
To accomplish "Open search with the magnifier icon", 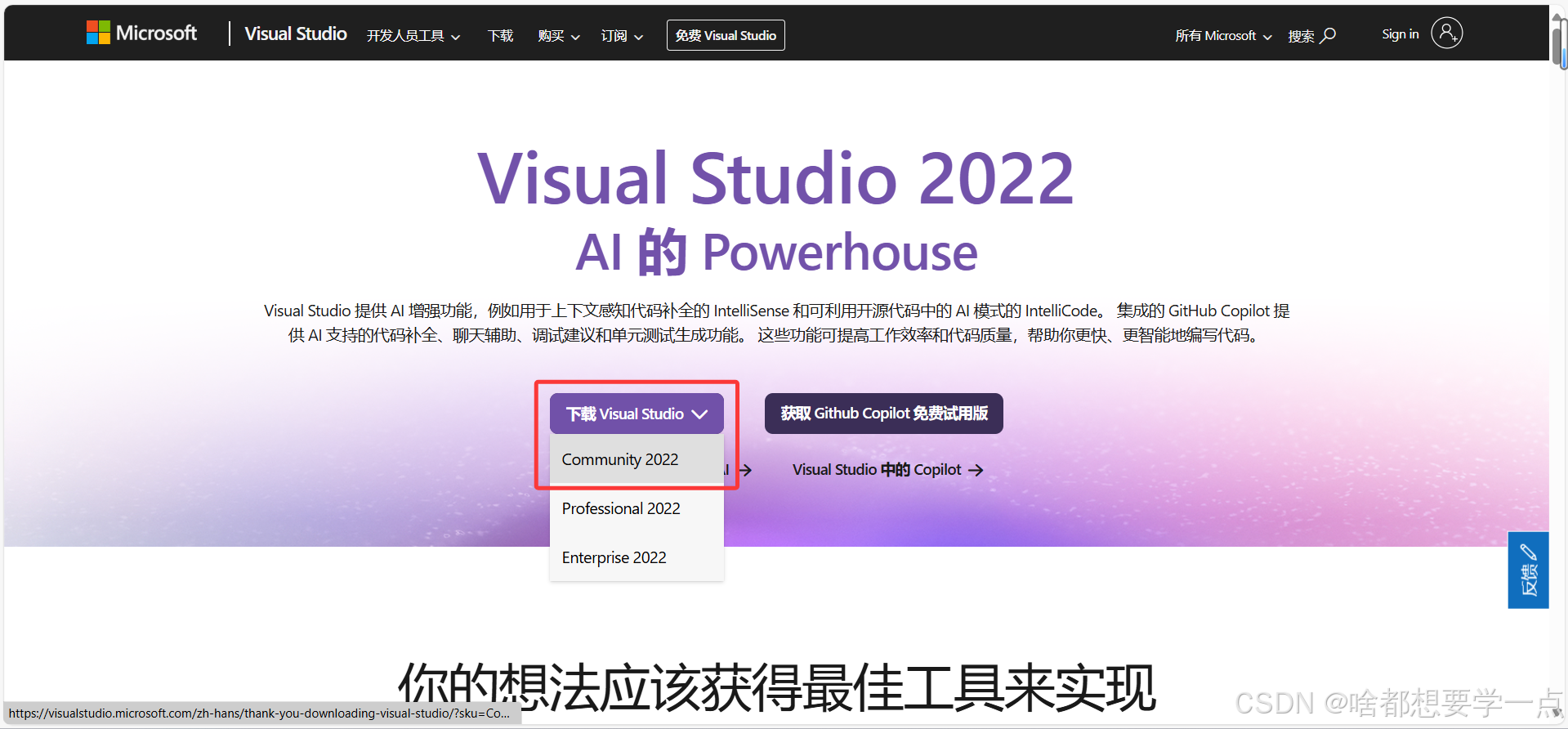I will 1329,35.
